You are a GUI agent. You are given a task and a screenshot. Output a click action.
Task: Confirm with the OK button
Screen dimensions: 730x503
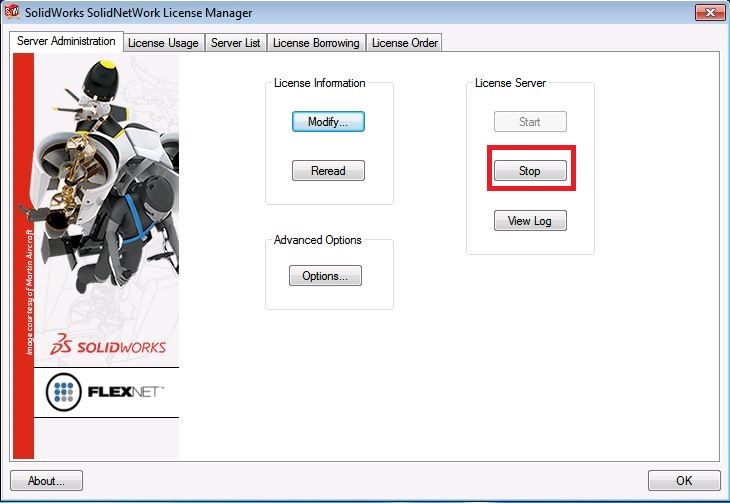(x=684, y=481)
